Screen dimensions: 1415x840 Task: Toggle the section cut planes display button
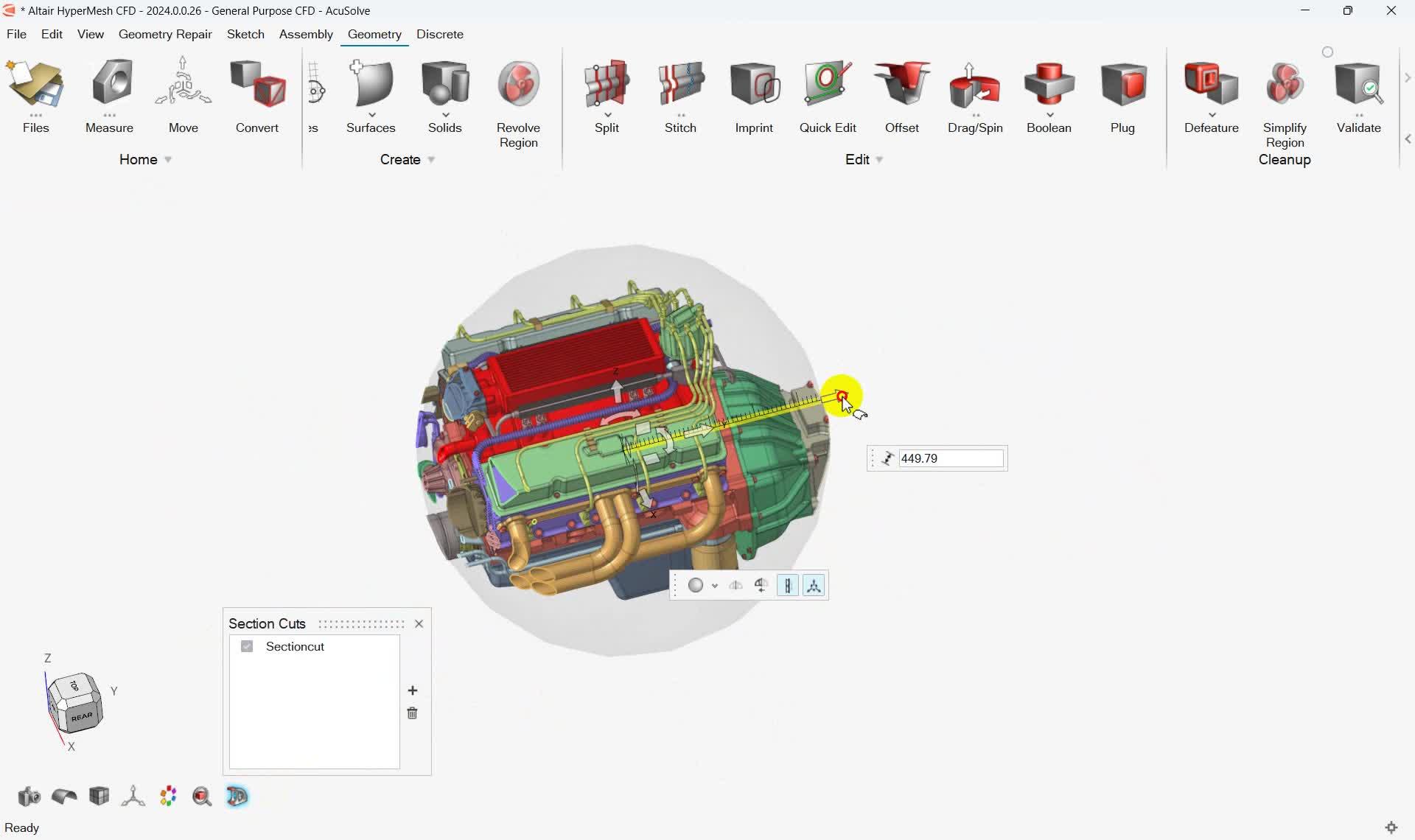788,586
